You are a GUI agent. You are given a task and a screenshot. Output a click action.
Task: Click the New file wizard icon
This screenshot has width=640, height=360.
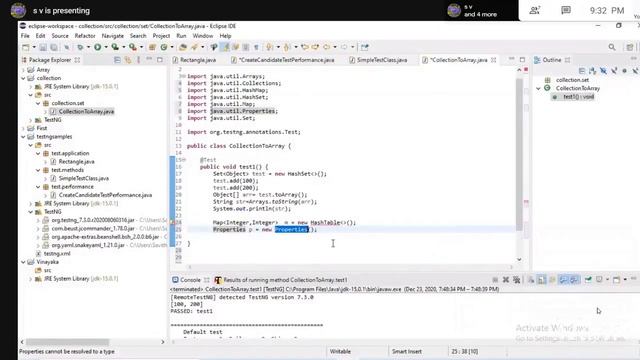click(26, 47)
